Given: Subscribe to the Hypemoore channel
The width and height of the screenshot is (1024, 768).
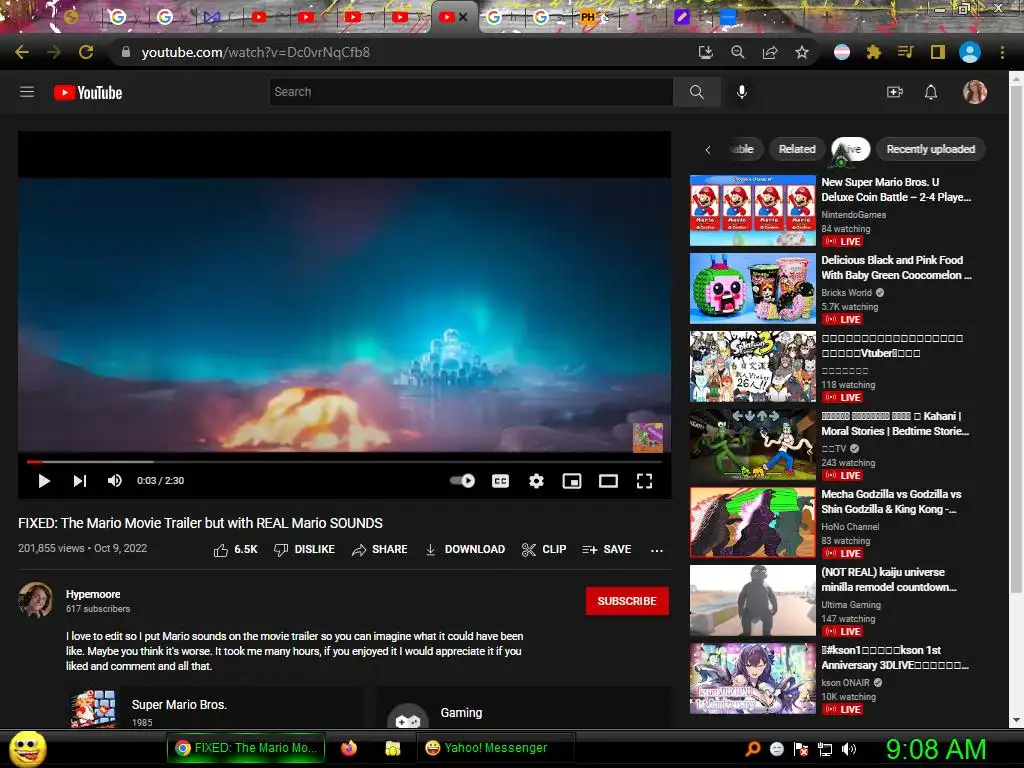Looking at the screenshot, I should click(x=627, y=601).
